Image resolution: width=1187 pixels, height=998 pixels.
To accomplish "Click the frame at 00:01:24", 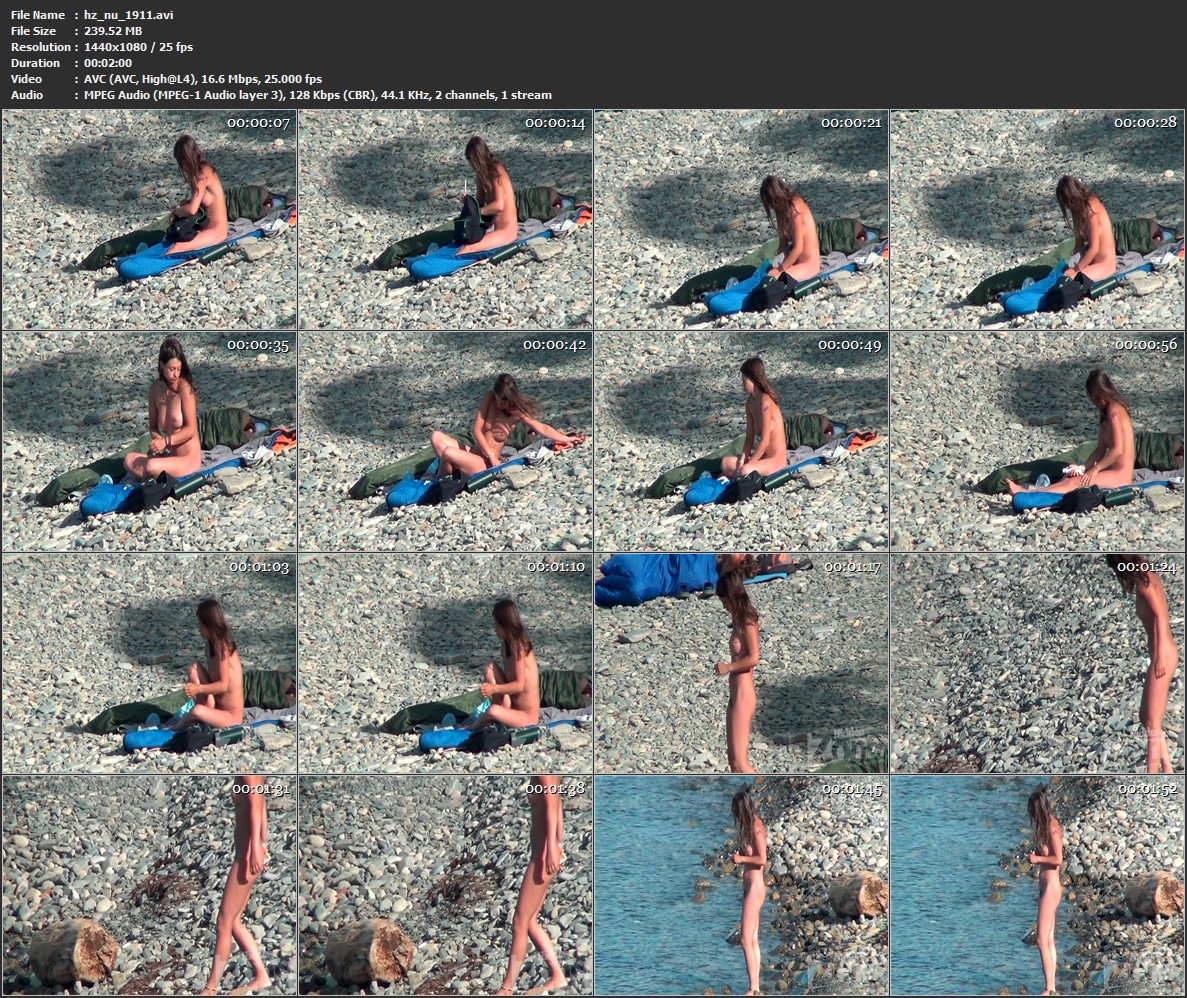I will [x=1037, y=663].
